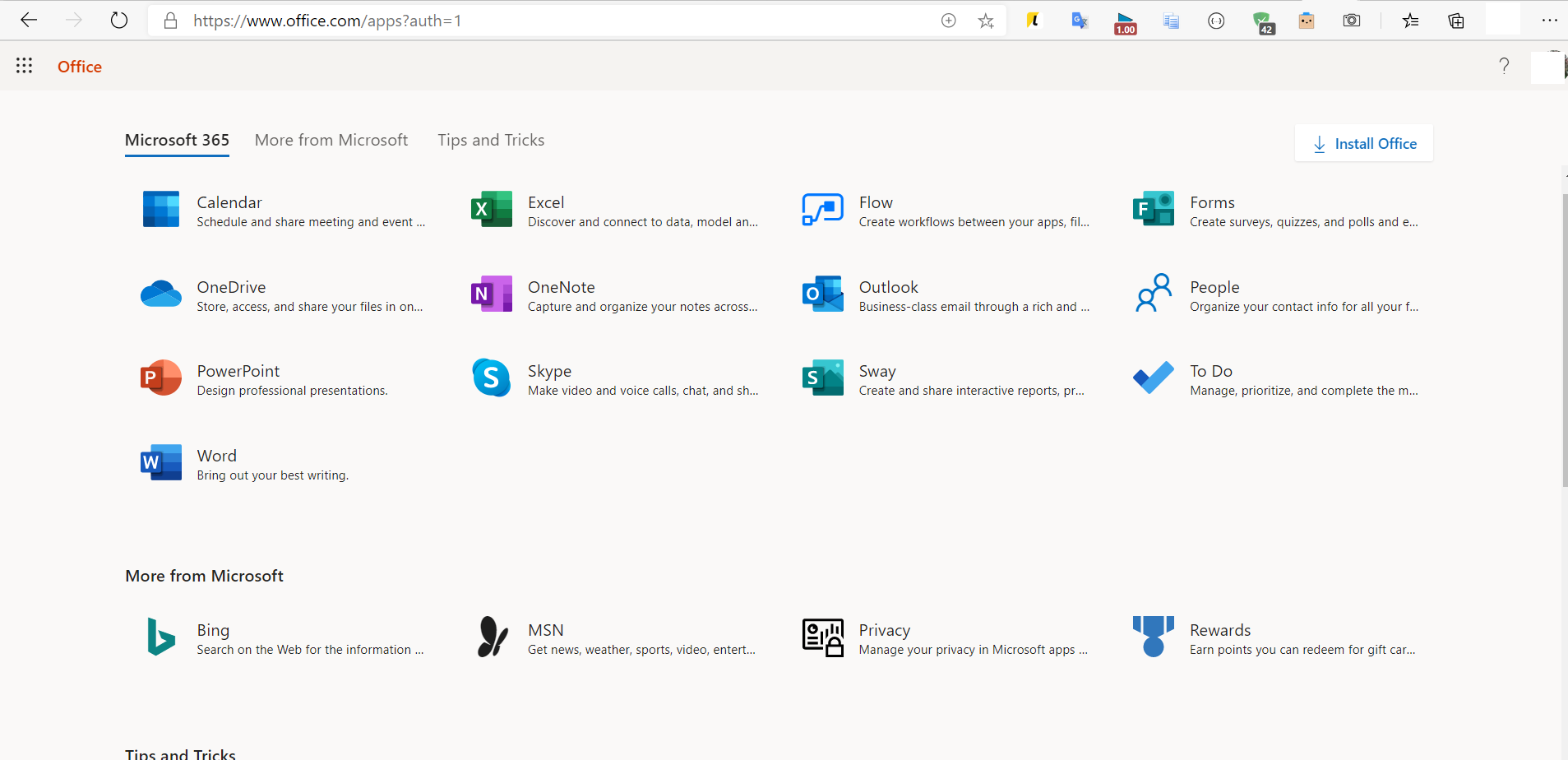Launch Excel from its green icon
The width and height of the screenshot is (1568, 760).
[492, 209]
